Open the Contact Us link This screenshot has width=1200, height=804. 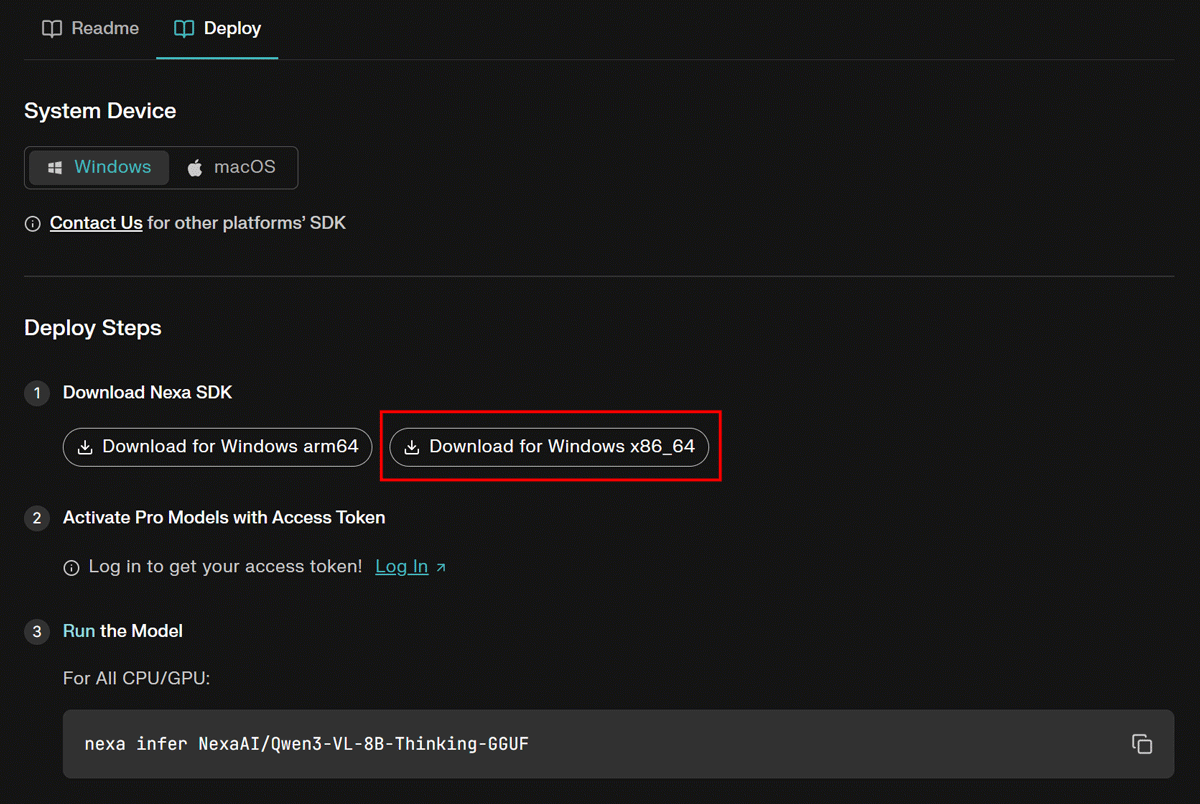point(96,223)
